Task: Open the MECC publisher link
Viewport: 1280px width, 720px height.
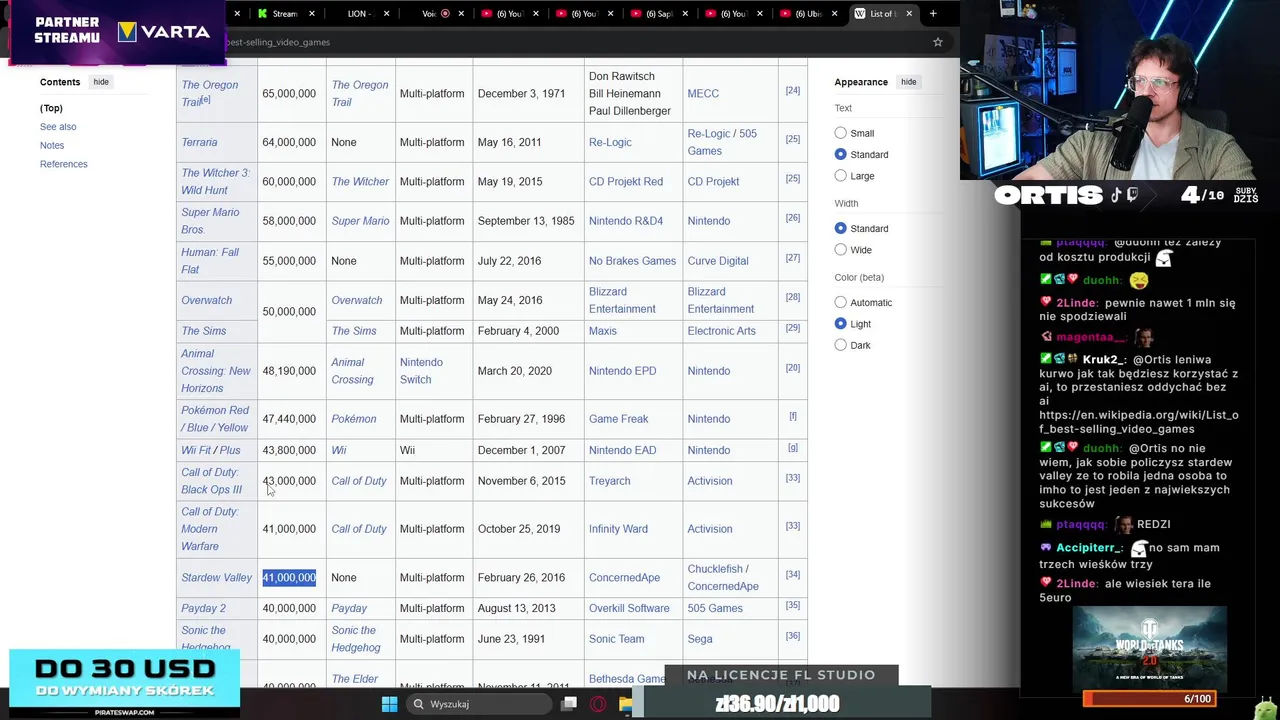Action: (703, 93)
